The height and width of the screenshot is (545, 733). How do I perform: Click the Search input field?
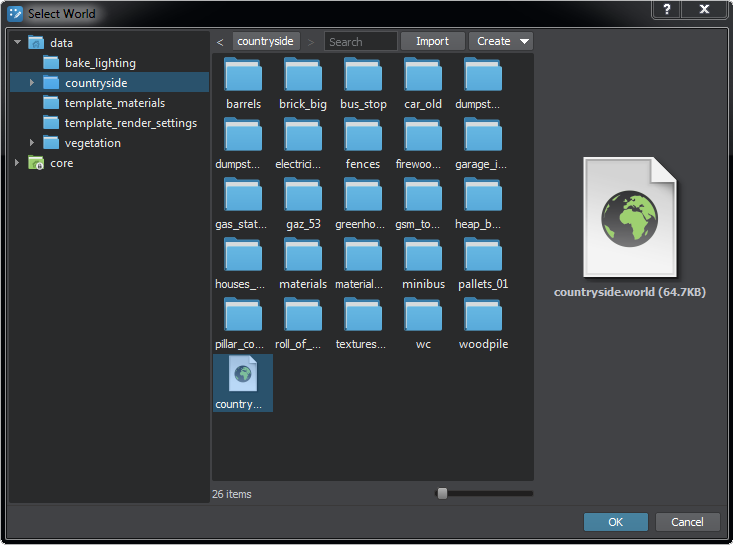(360, 42)
